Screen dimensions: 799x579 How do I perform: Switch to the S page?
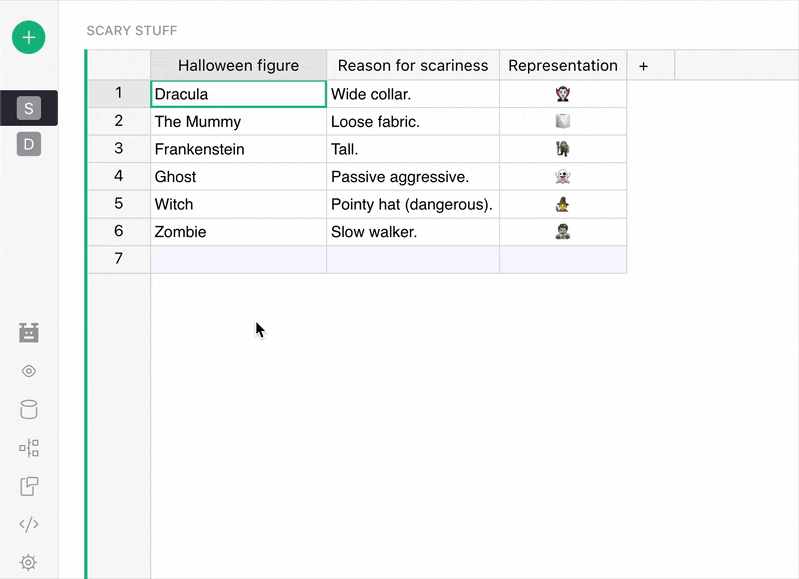pos(29,108)
